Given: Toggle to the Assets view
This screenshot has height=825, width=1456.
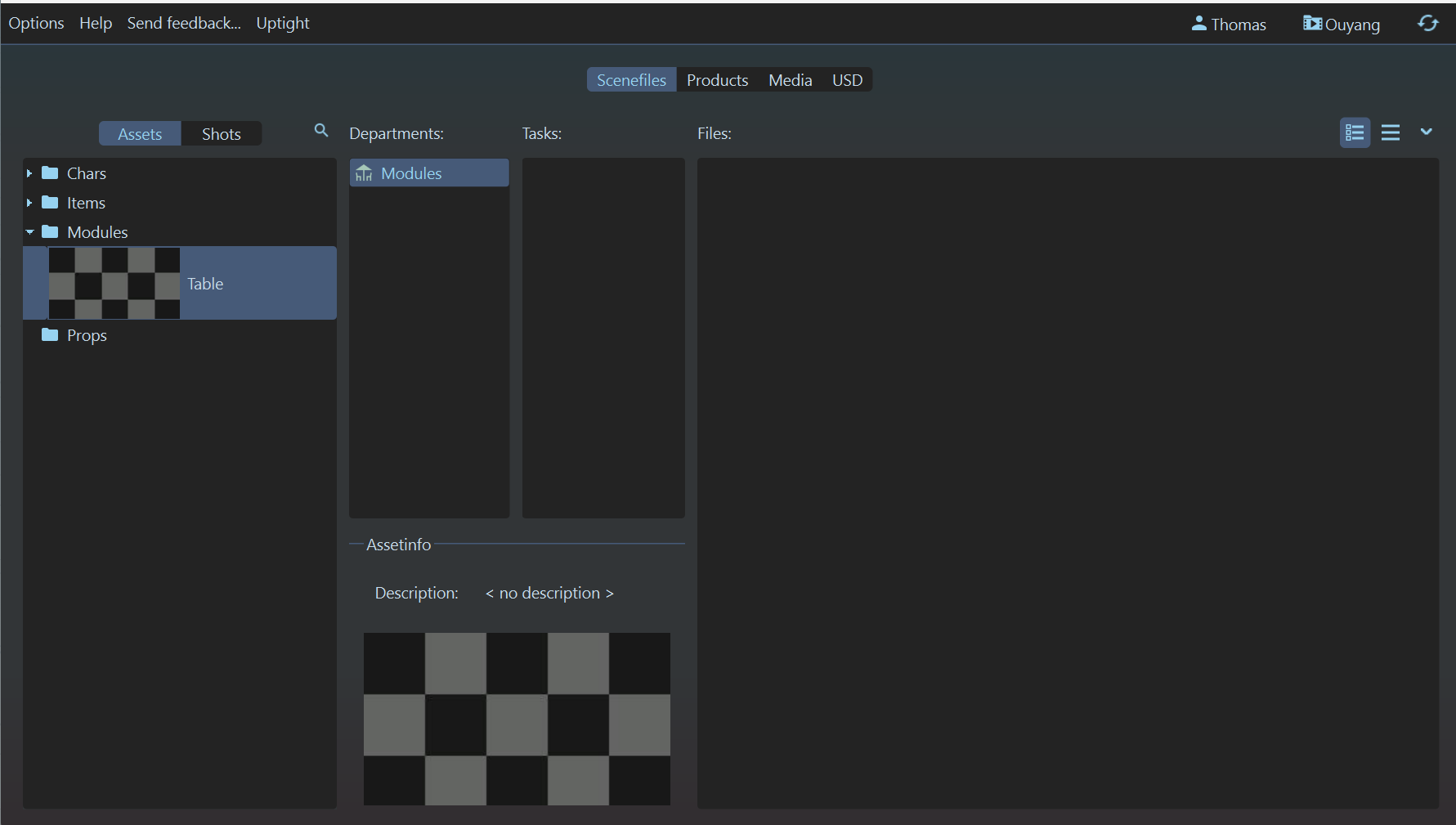Looking at the screenshot, I should point(140,134).
